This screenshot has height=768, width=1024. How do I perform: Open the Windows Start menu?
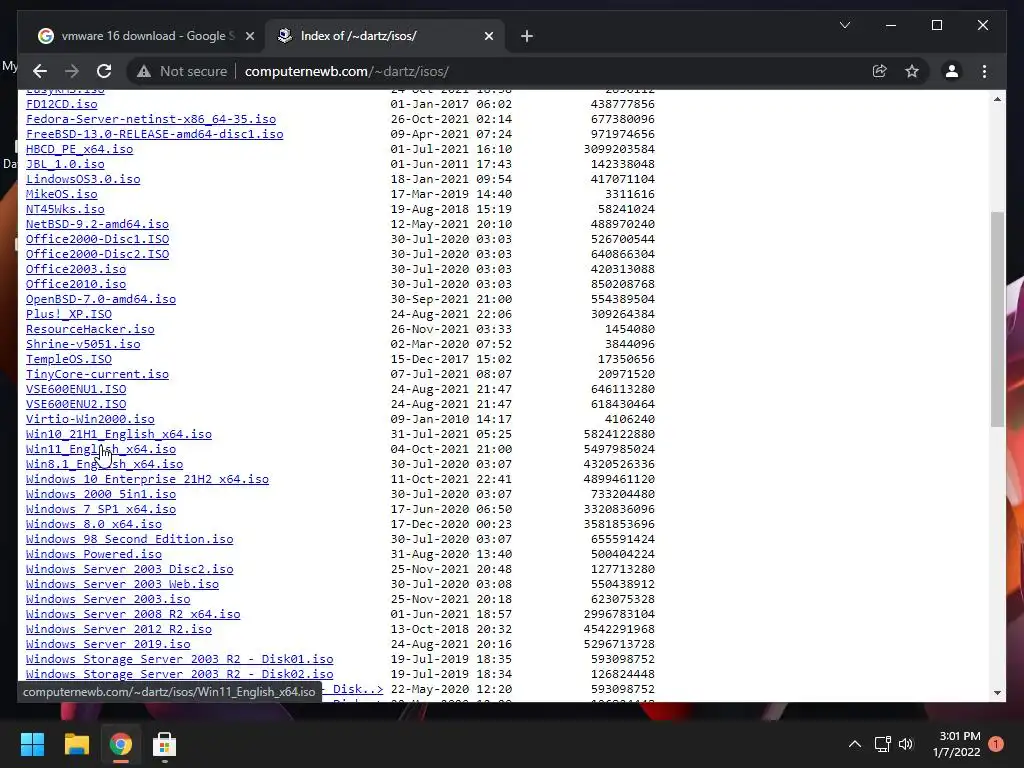click(32, 744)
